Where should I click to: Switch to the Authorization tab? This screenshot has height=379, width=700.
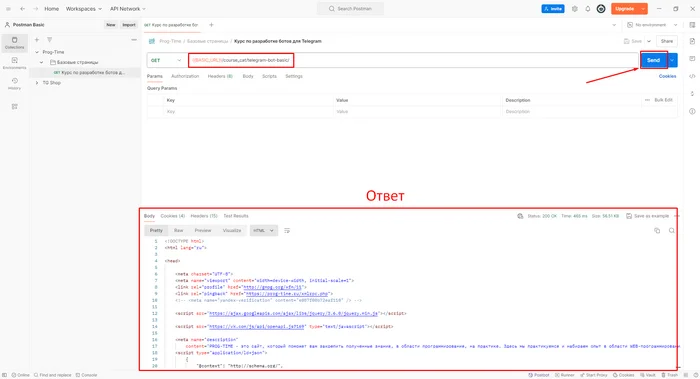coord(185,76)
